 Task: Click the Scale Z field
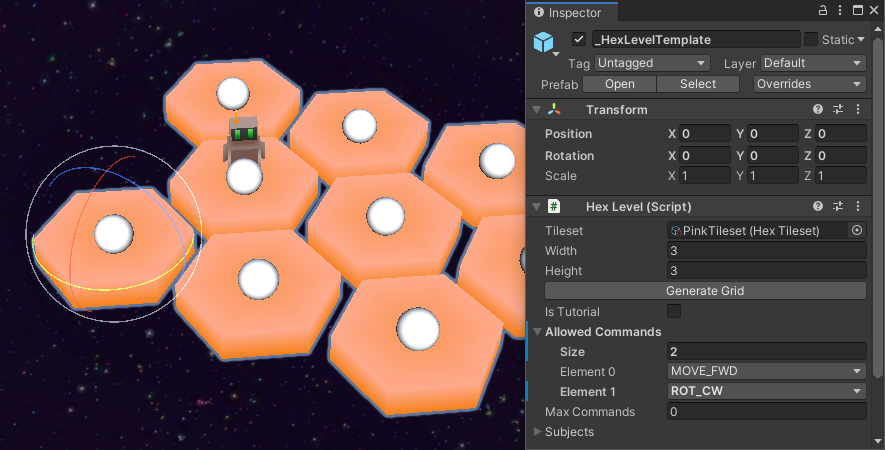(x=840, y=176)
